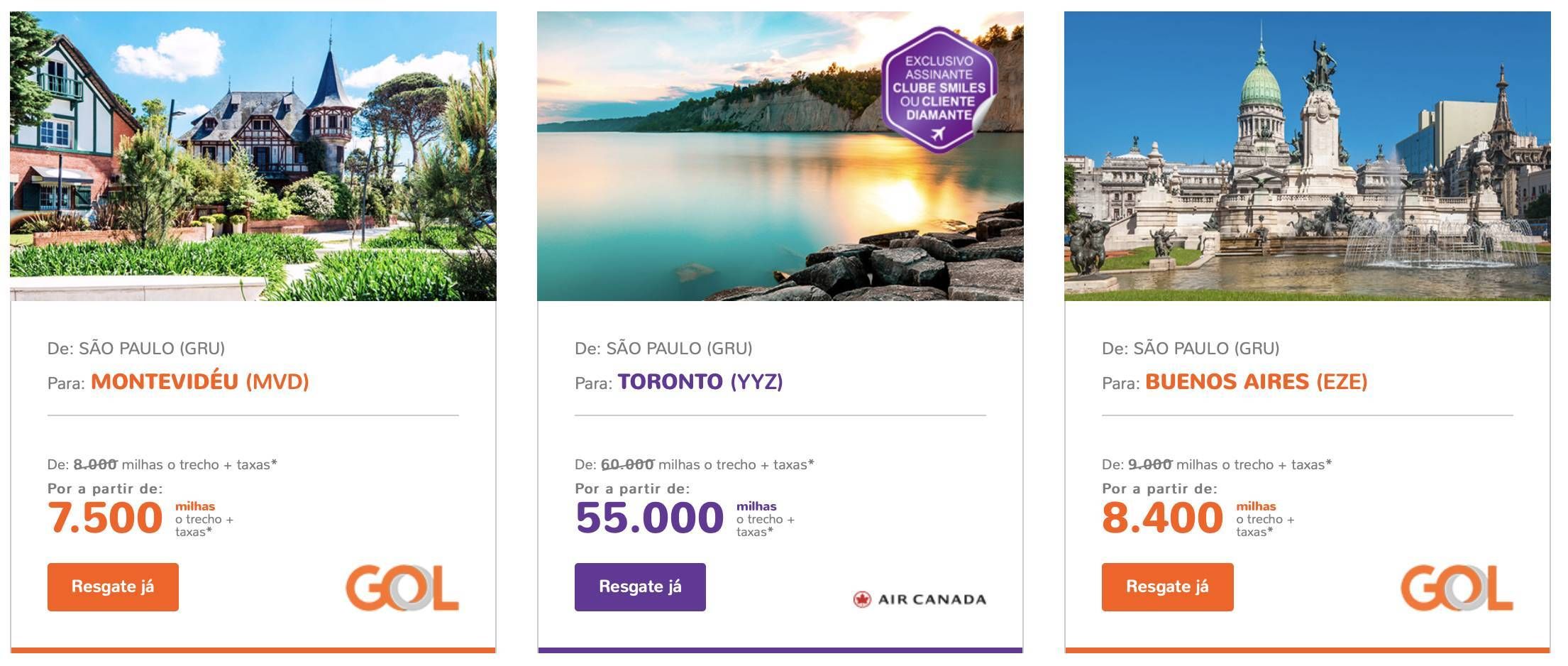Click the GOL logo on Buenos Aires card
Viewport: 1568px width, 666px height.
point(1457,588)
